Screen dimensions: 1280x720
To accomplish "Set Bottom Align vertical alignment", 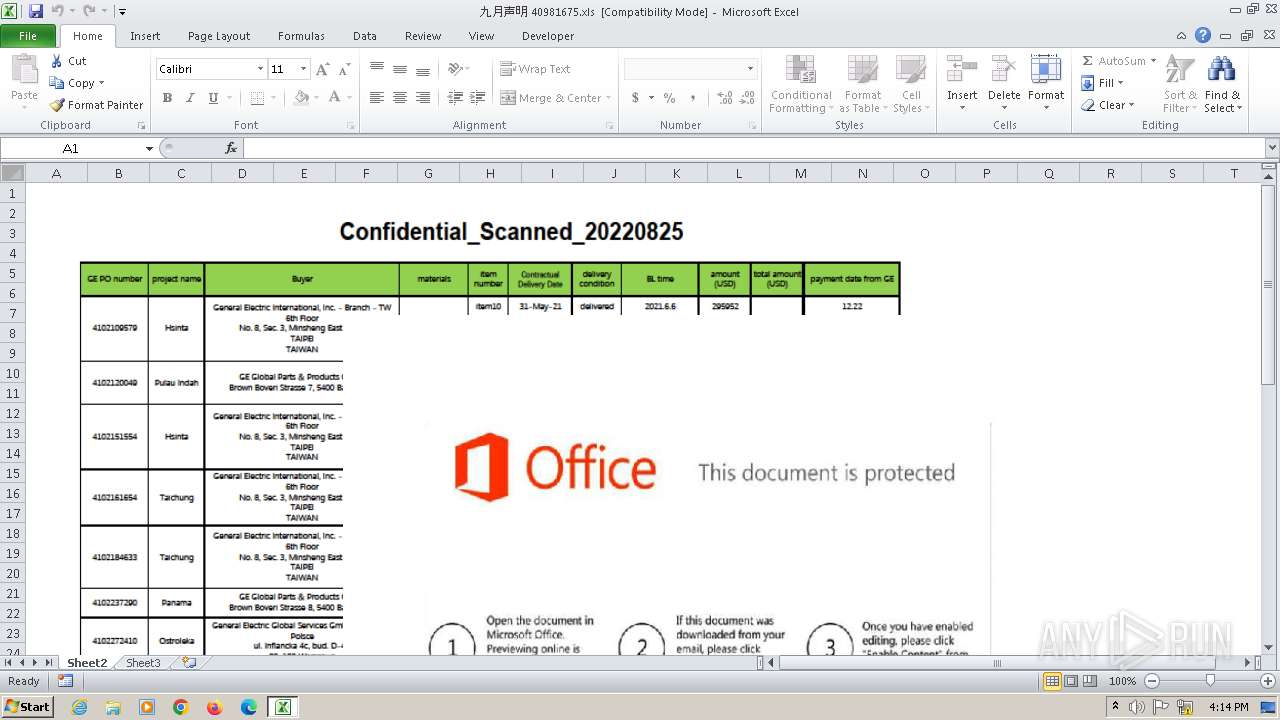I will [x=423, y=69].
